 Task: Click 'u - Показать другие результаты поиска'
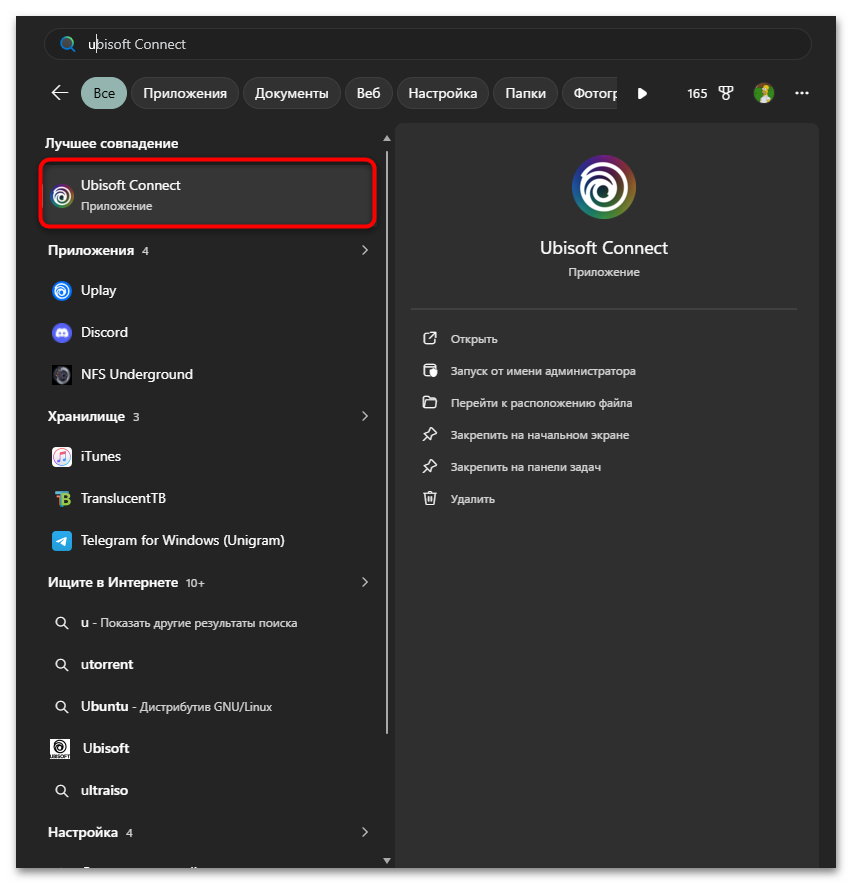(208, 623)
